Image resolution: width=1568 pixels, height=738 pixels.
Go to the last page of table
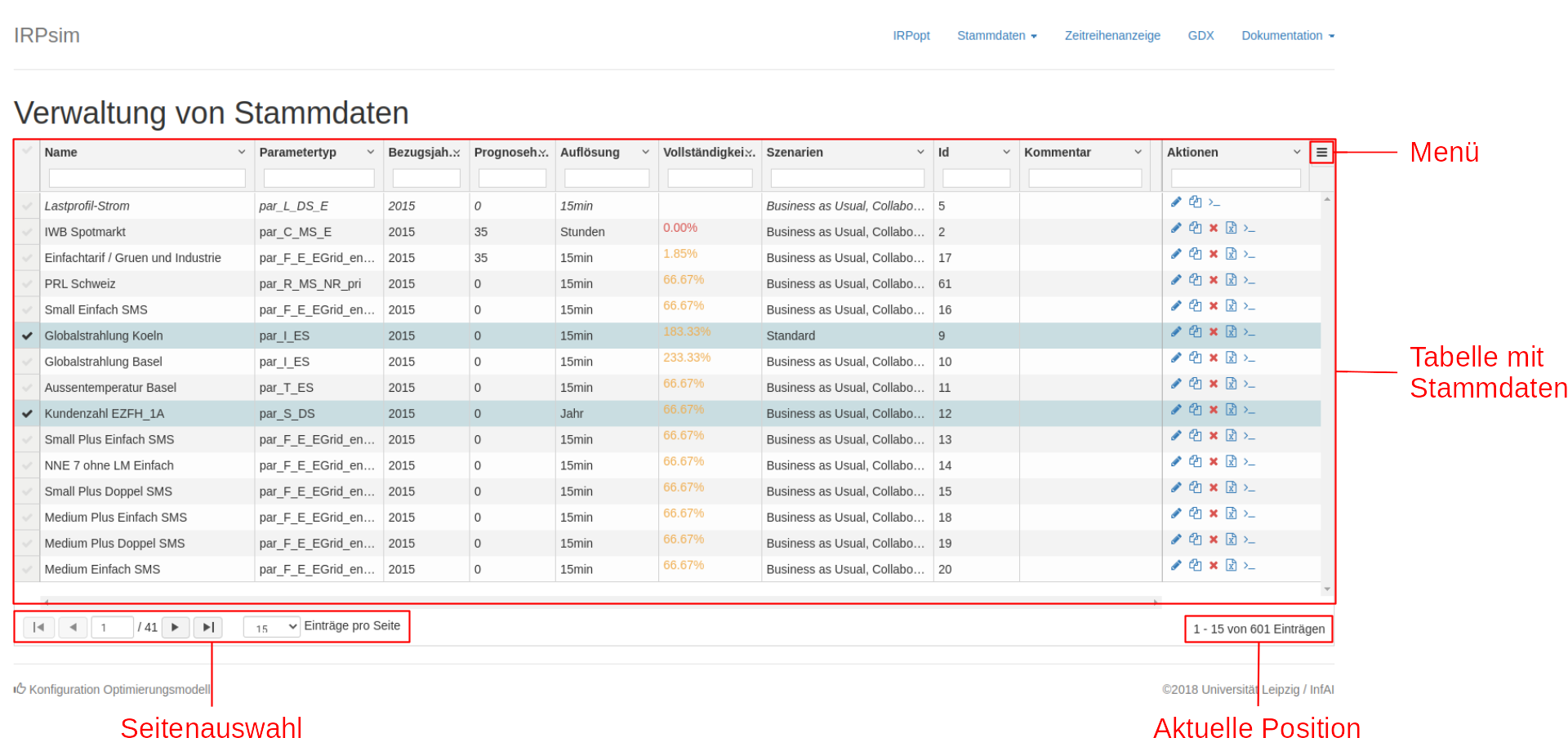[x=208, y=627]
